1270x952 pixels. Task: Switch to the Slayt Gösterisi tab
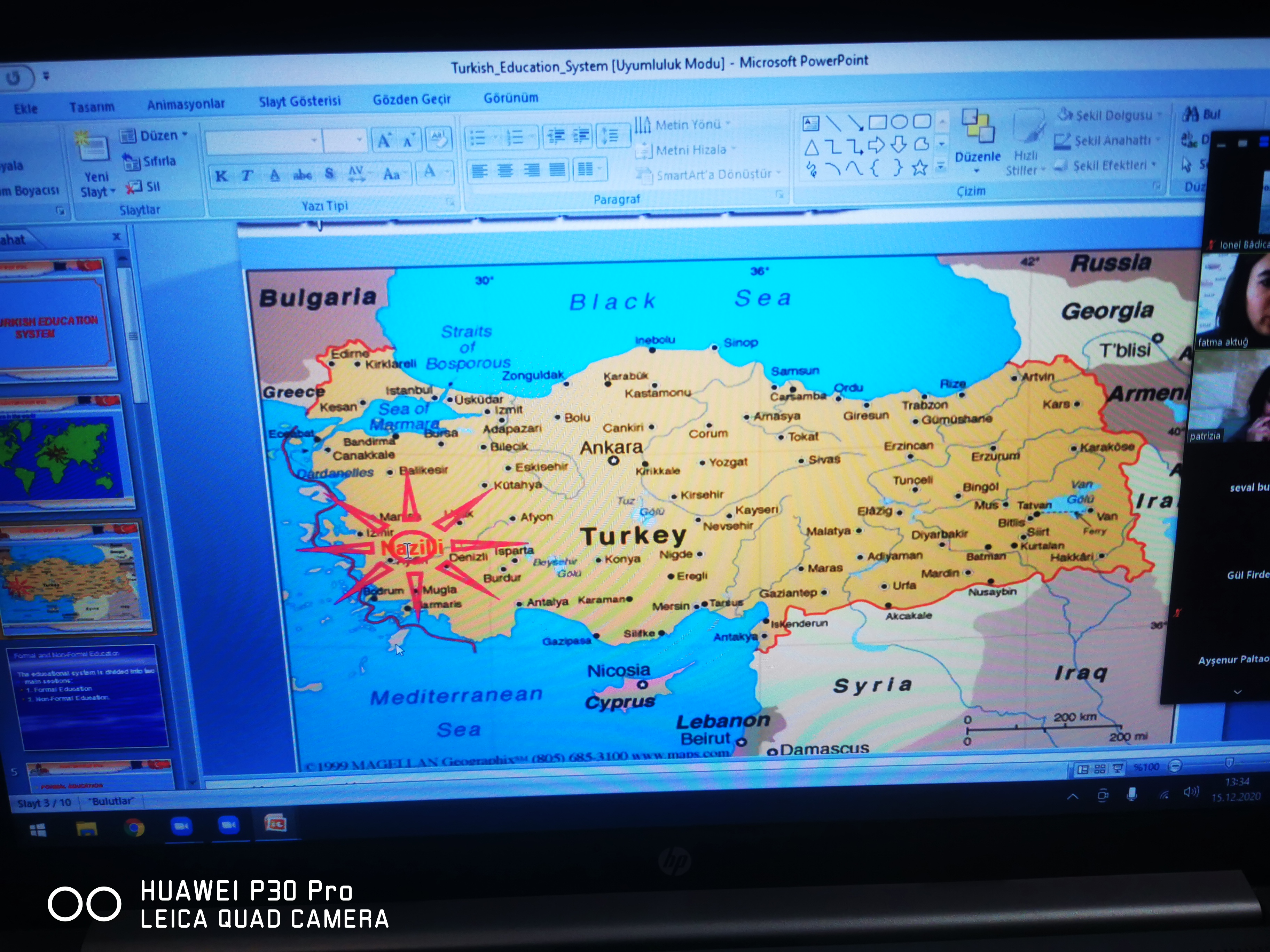coord(299,102)
